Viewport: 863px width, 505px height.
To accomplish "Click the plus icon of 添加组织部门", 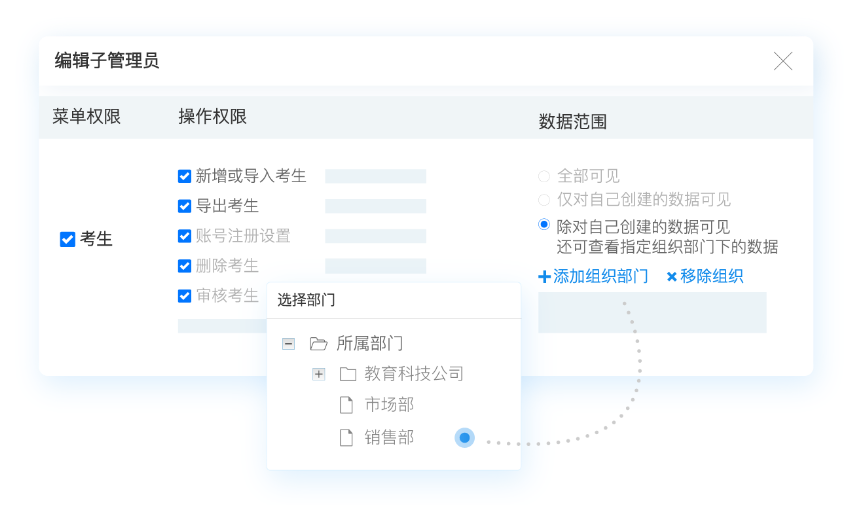I will click(x=544, y=277).
